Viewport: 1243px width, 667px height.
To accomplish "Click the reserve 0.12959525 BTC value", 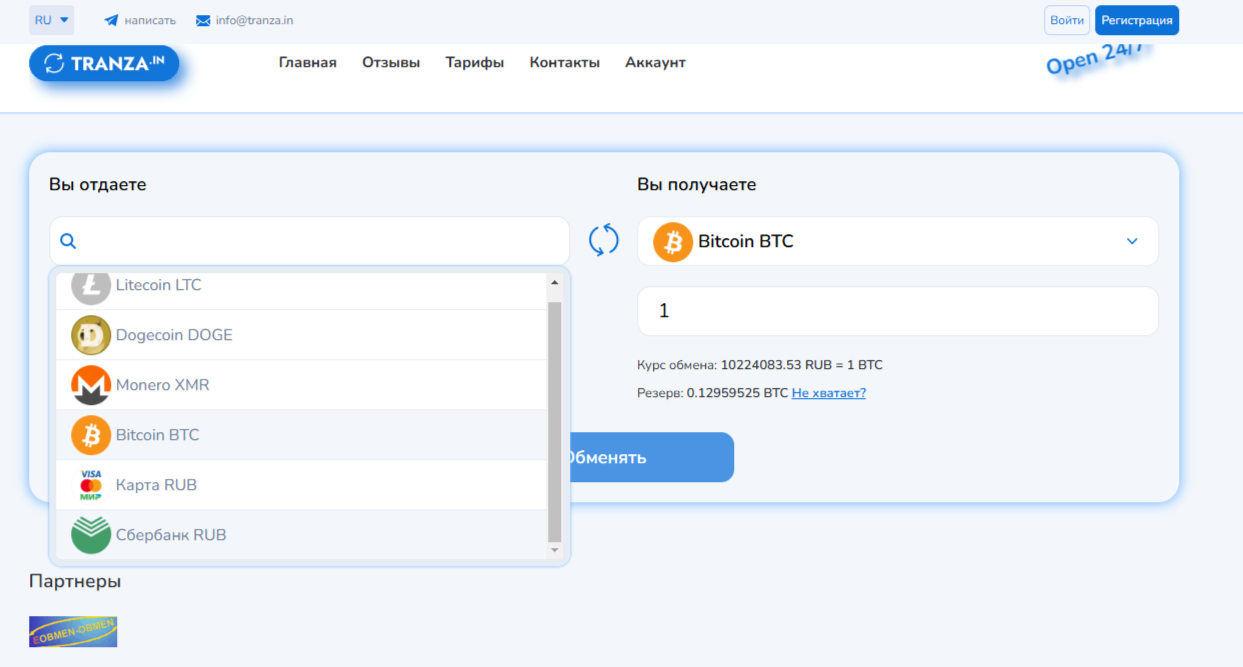I will pos(737,393).
